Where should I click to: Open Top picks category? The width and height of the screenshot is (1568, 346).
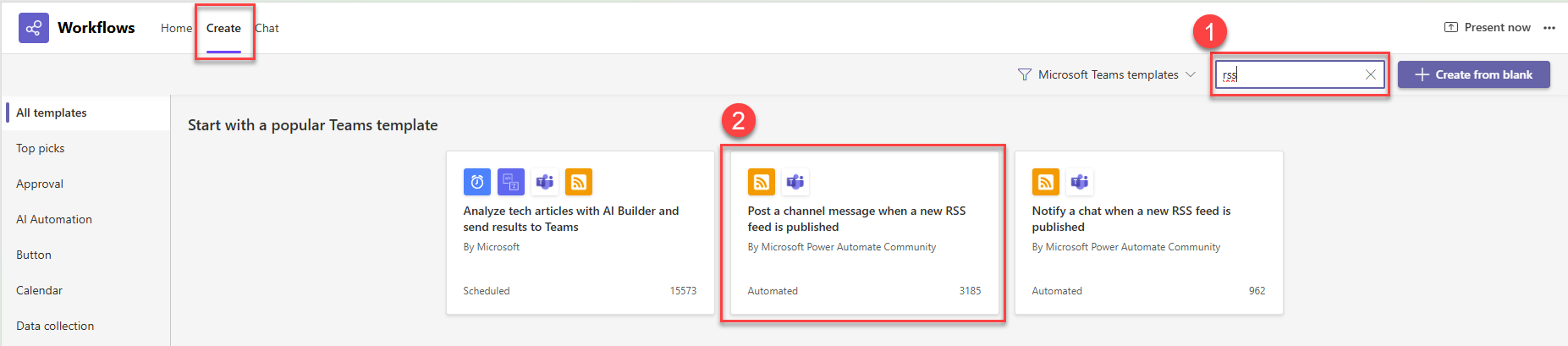(41, 148)
